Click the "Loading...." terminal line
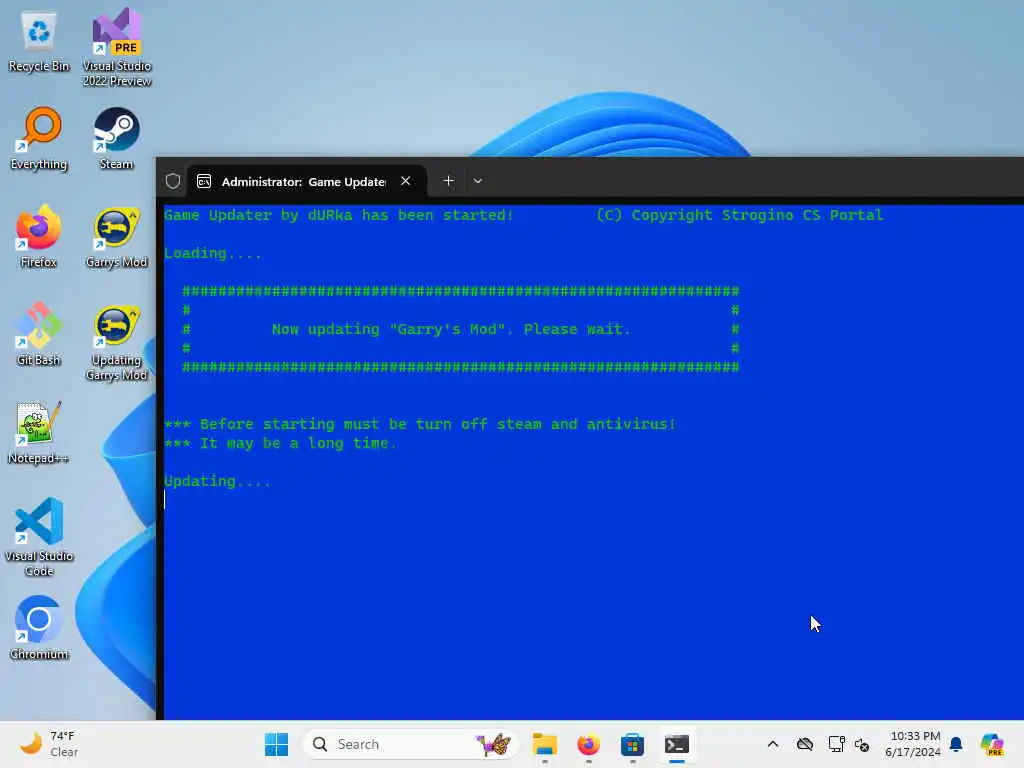The width and height of the screenshot is (1024, 768). pyautogui.click(x=213, y=253)
